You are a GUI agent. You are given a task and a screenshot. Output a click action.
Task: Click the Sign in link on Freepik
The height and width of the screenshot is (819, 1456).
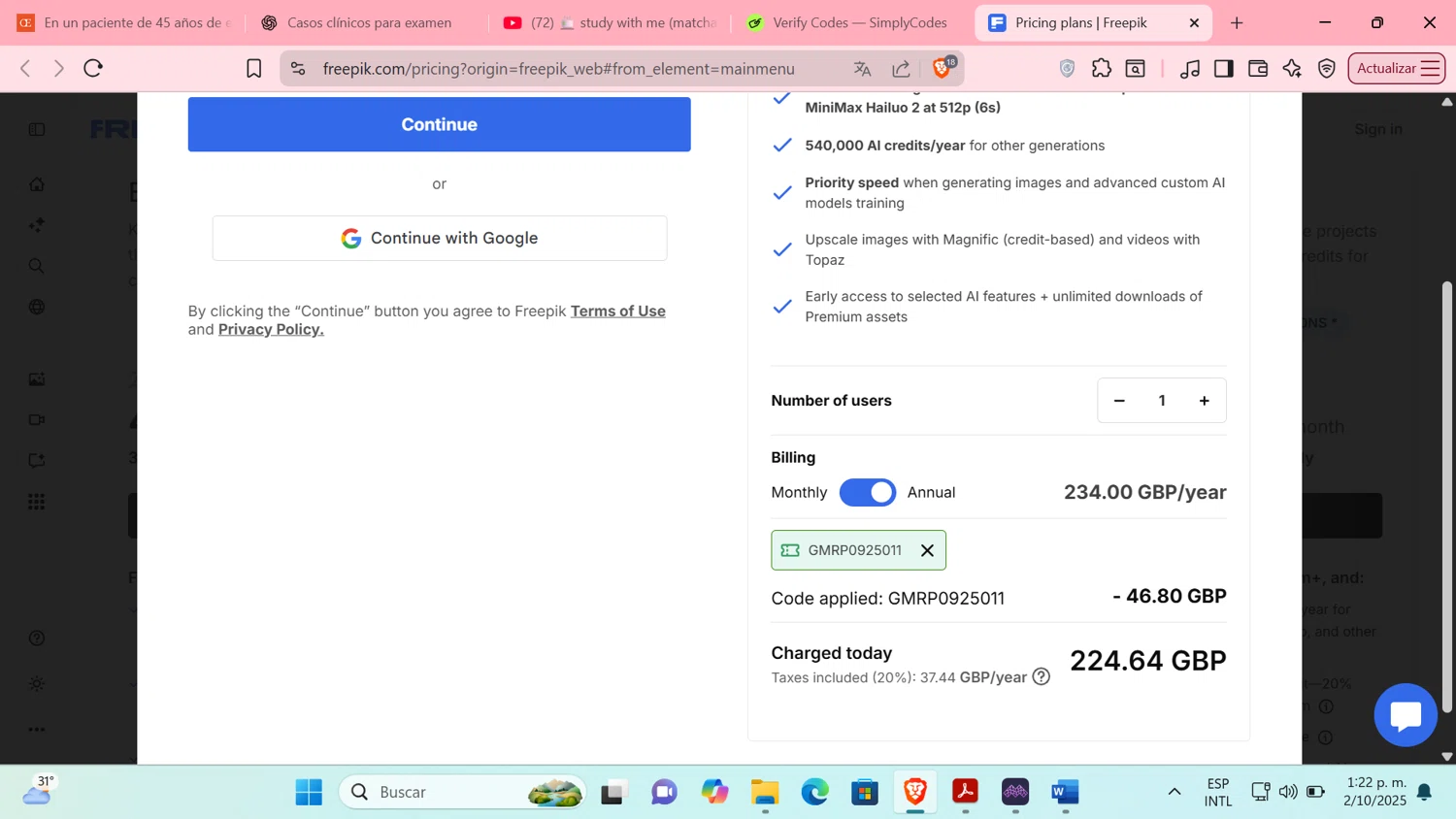click(1378, 129)
